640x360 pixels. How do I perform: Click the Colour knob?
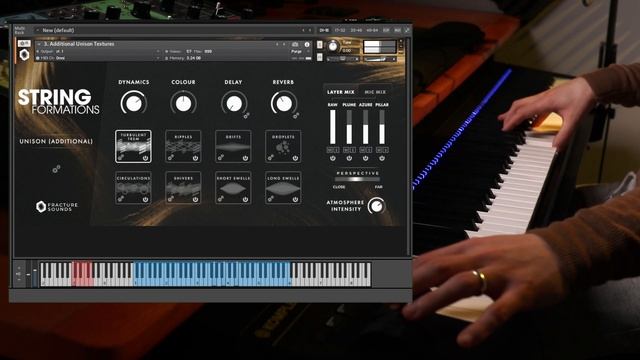coord(183,103)
